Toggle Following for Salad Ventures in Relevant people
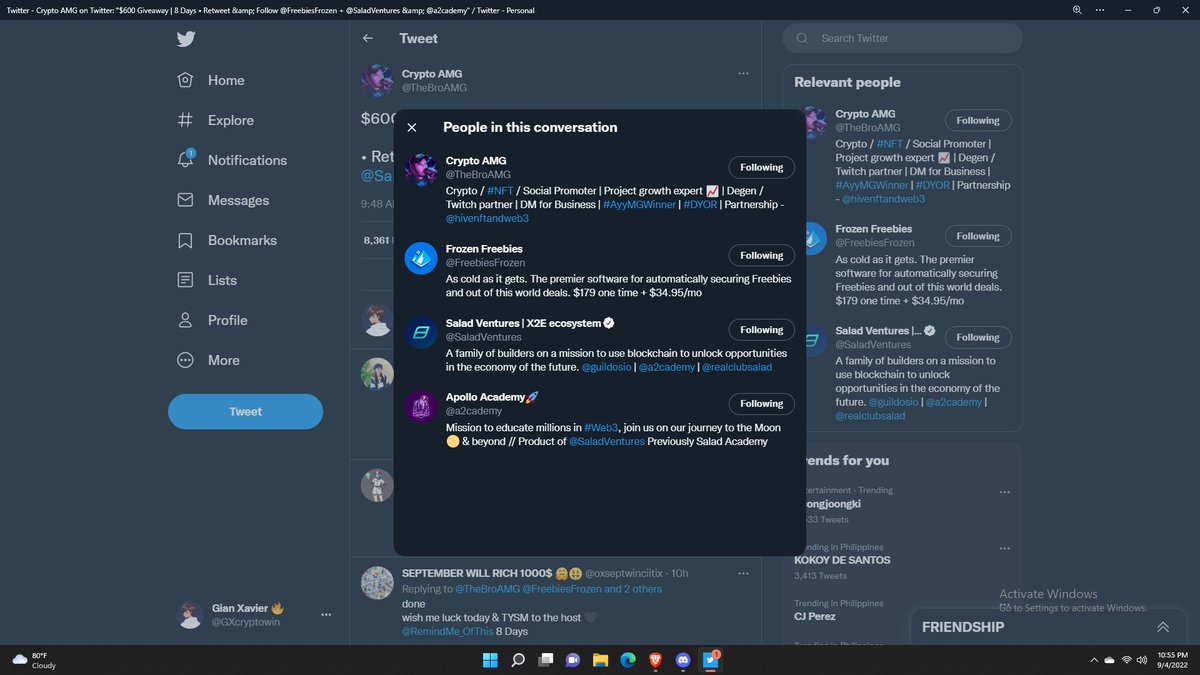The image size is (1200, 675). pyautogui.click(x=977, y=337)
